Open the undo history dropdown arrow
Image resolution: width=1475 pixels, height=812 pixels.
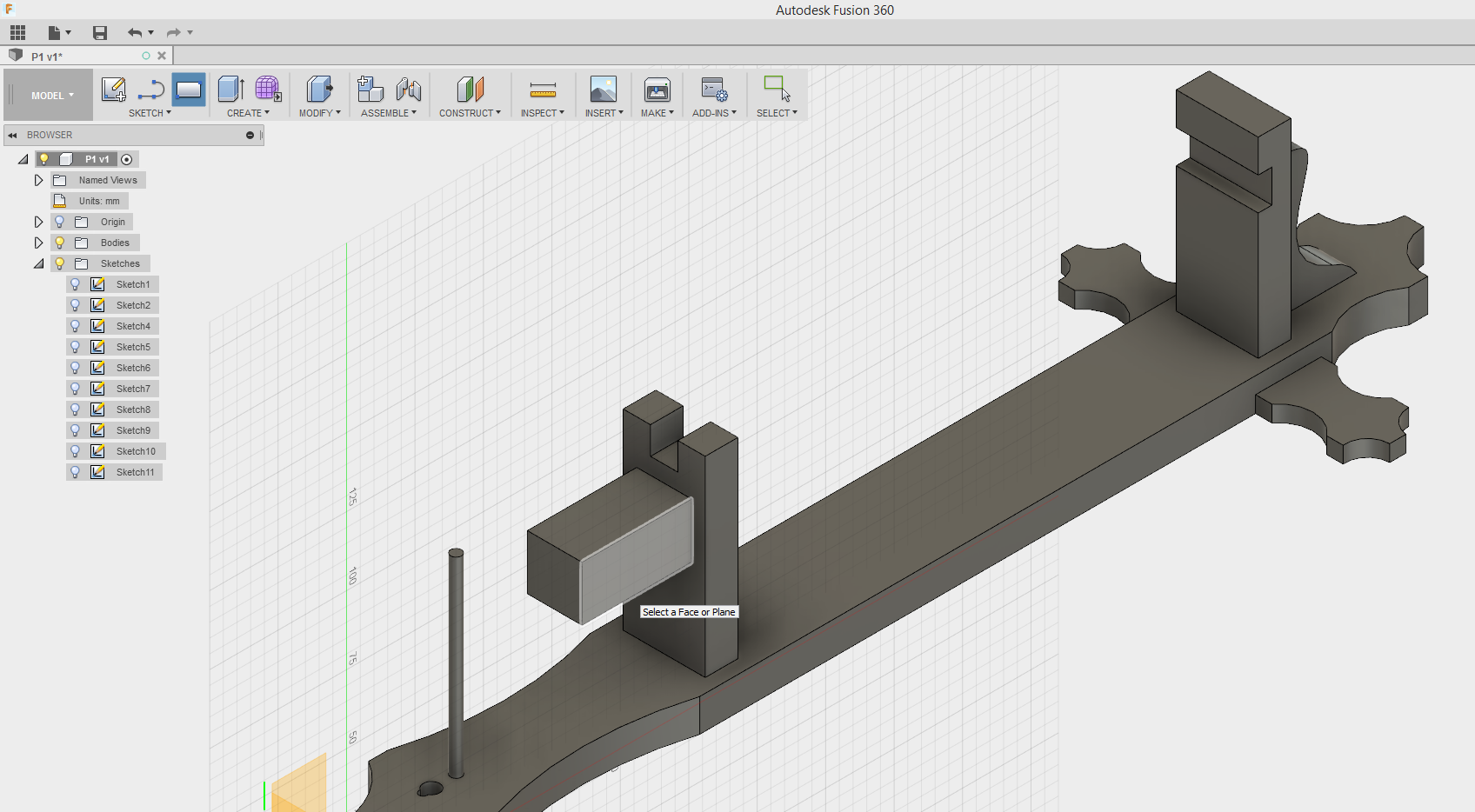tap(151, 33)
